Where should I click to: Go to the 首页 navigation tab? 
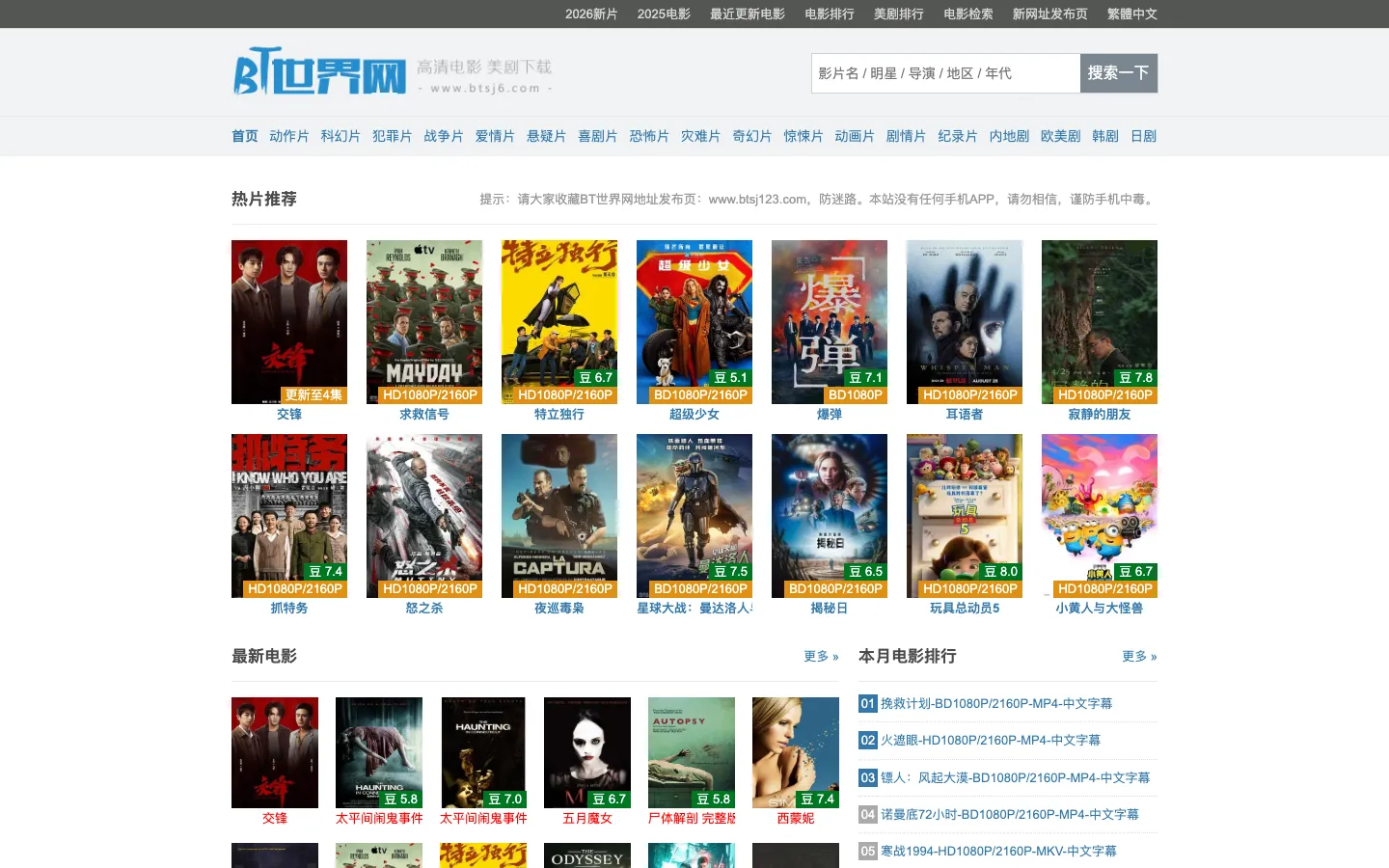click(x=245, y=136)
